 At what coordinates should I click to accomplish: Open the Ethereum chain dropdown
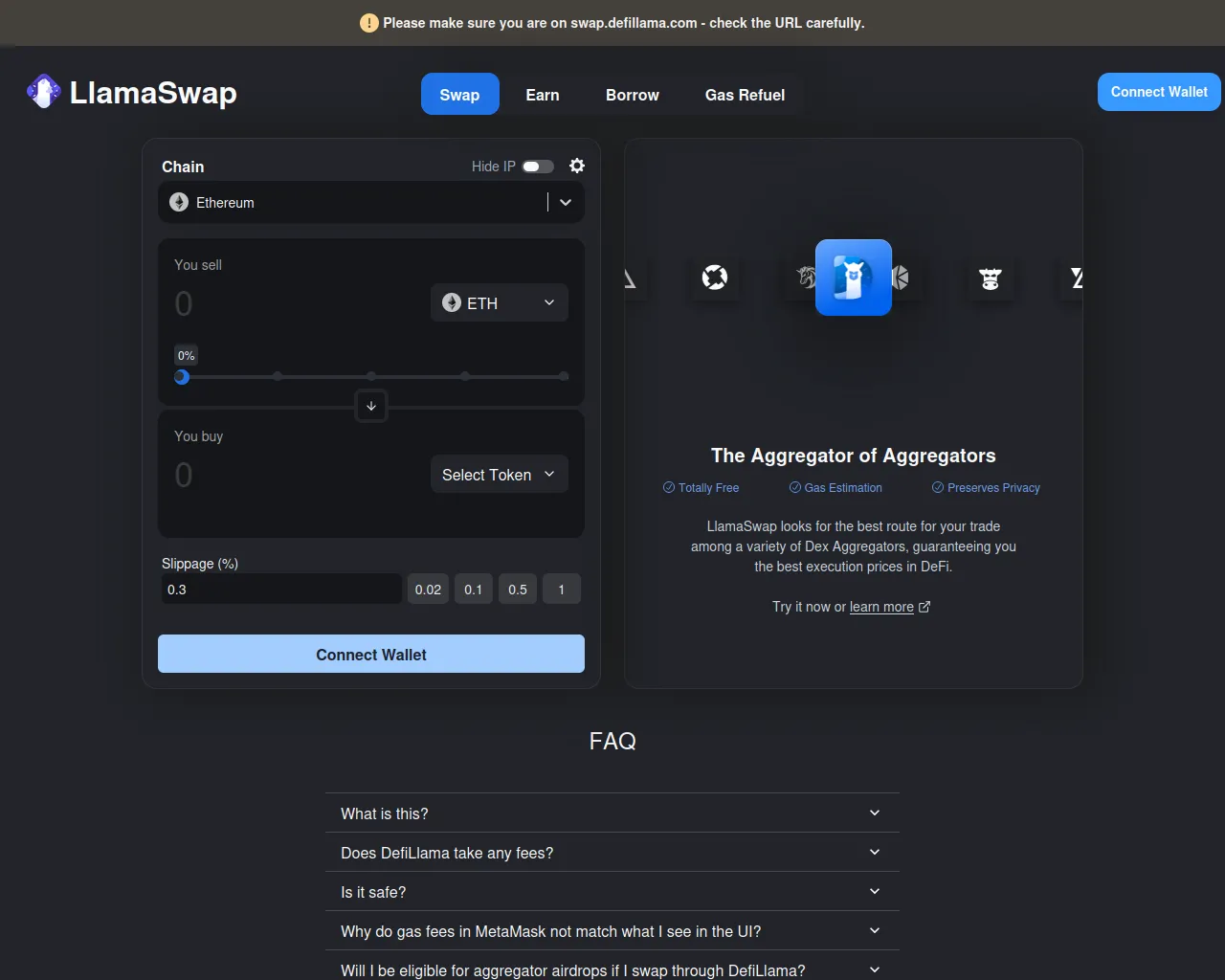click(371, 202)
